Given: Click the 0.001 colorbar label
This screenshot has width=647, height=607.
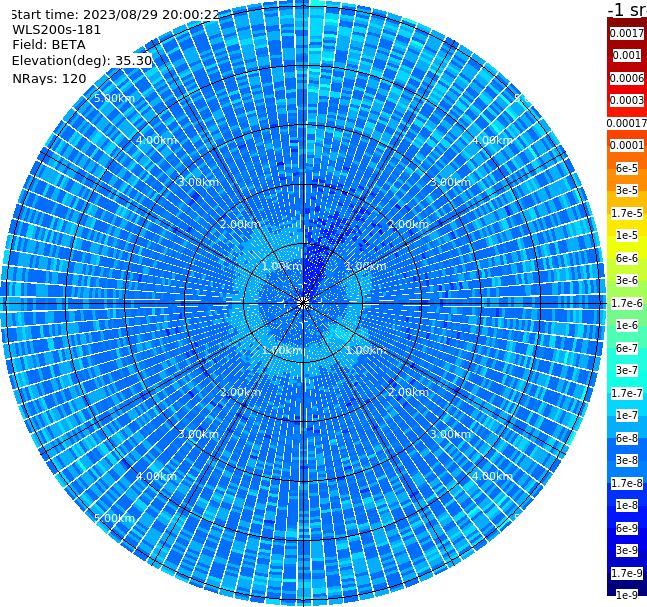Looking at the screenshot, I should point(626,55).
